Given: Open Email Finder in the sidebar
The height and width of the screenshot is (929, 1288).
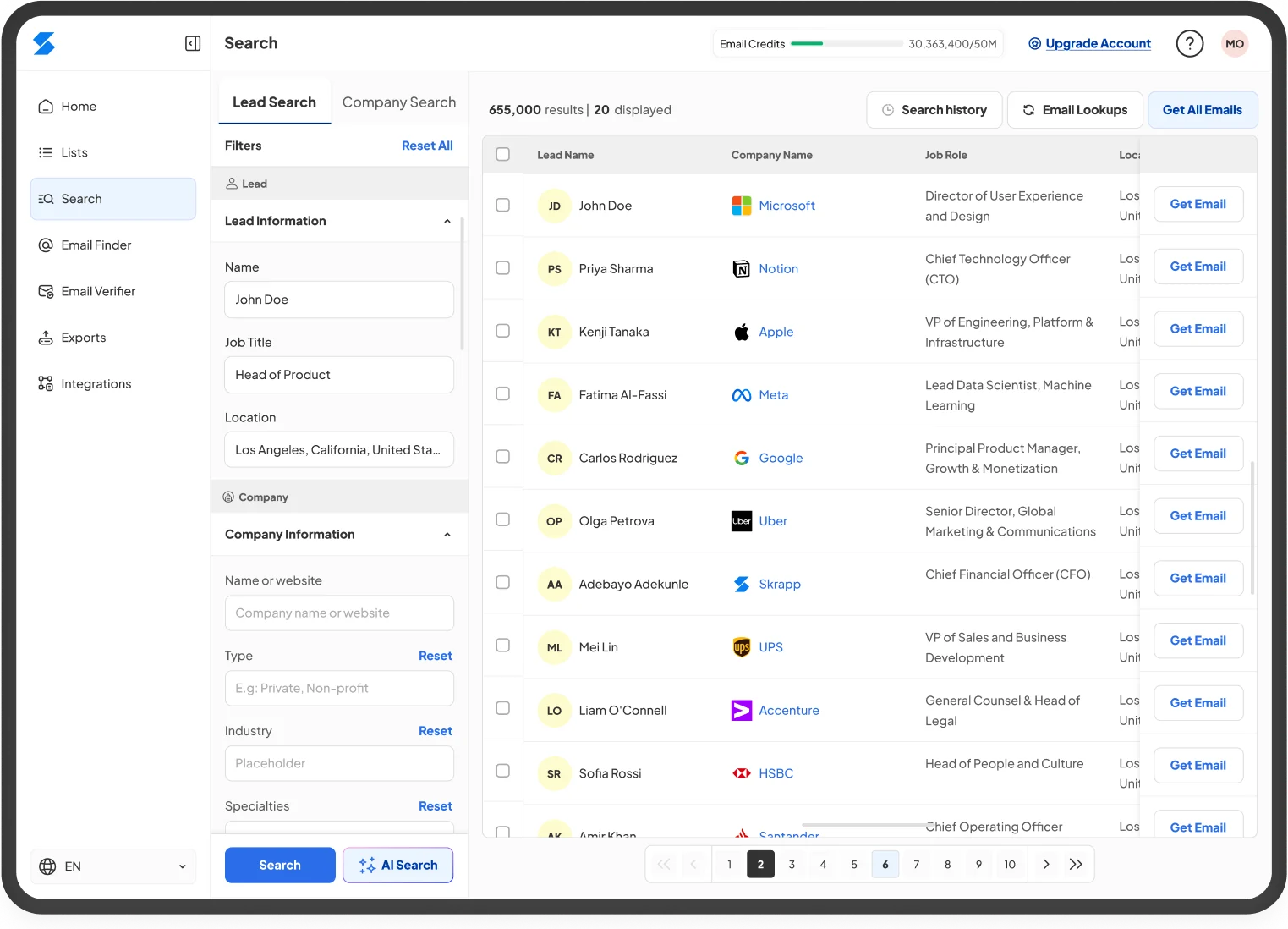Looking at the screenshot, I should (x=113, y=245).
